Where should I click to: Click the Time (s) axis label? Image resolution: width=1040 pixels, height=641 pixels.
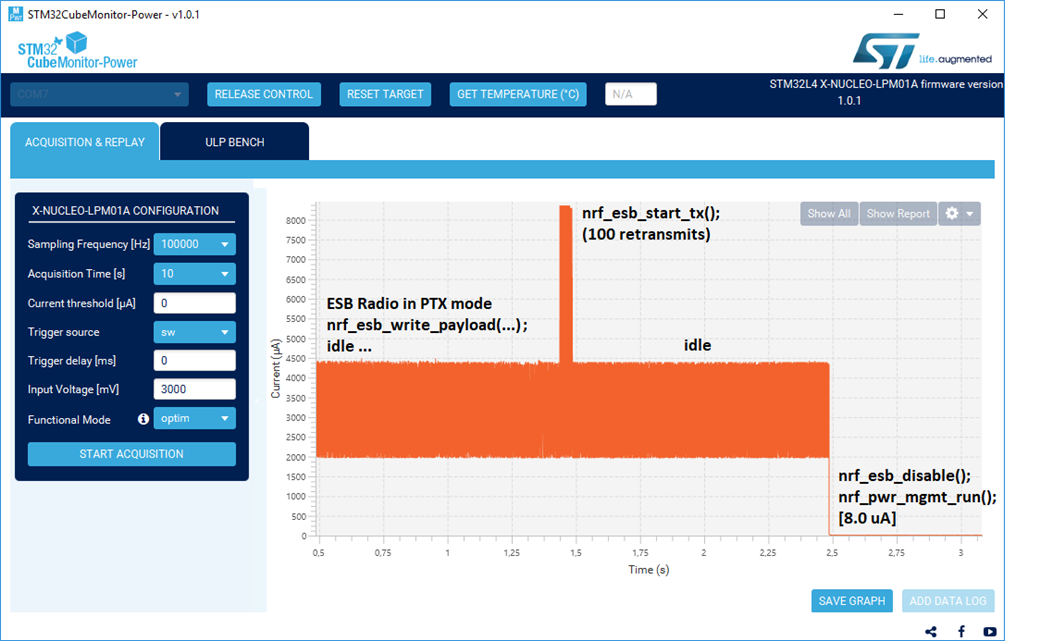tap(649, 570)
